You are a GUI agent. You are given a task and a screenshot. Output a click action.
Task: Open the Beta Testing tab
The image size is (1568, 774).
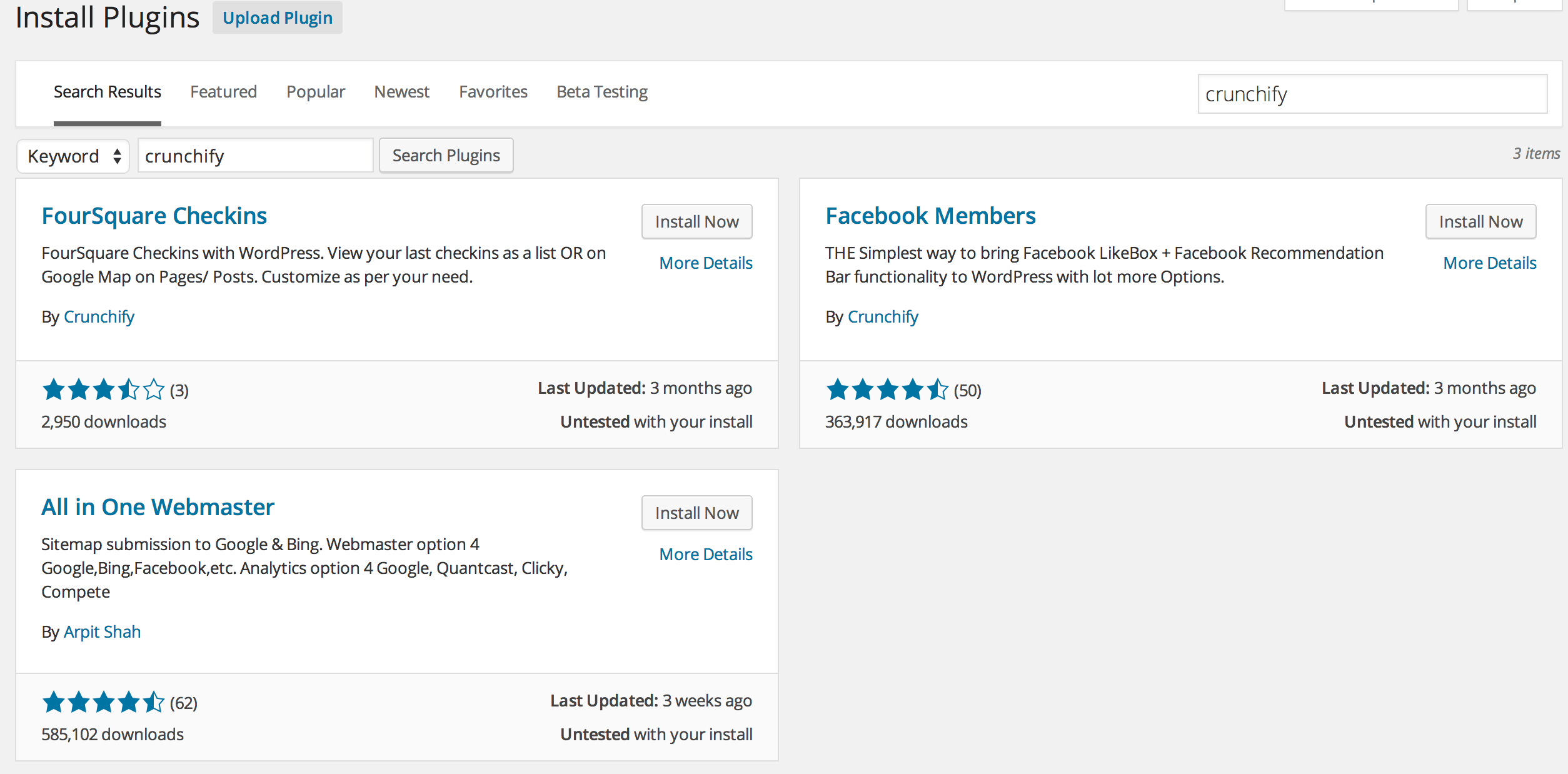[x=602, y=92]
